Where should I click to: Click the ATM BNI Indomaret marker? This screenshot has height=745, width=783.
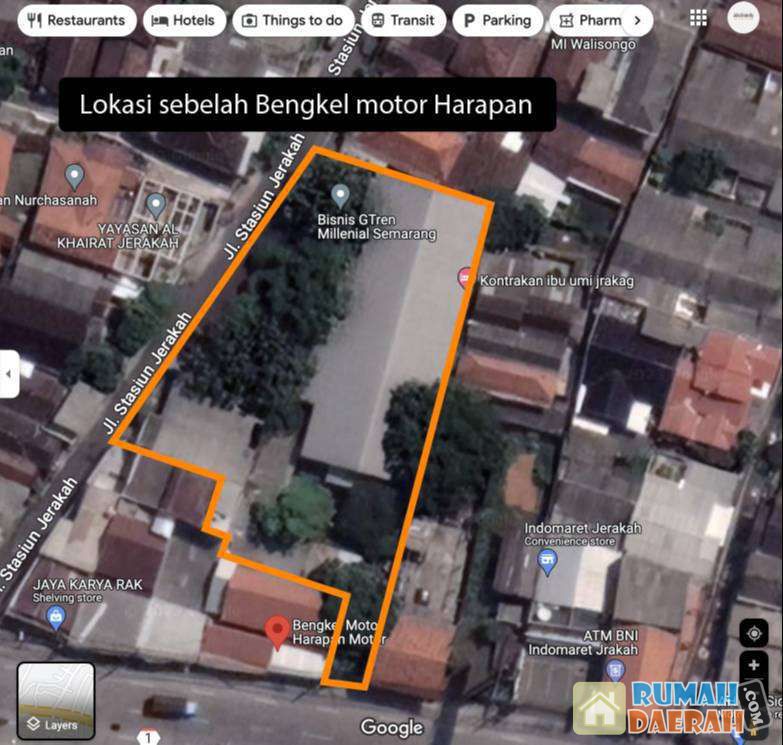pyautogui.click(x=615, y=668)
